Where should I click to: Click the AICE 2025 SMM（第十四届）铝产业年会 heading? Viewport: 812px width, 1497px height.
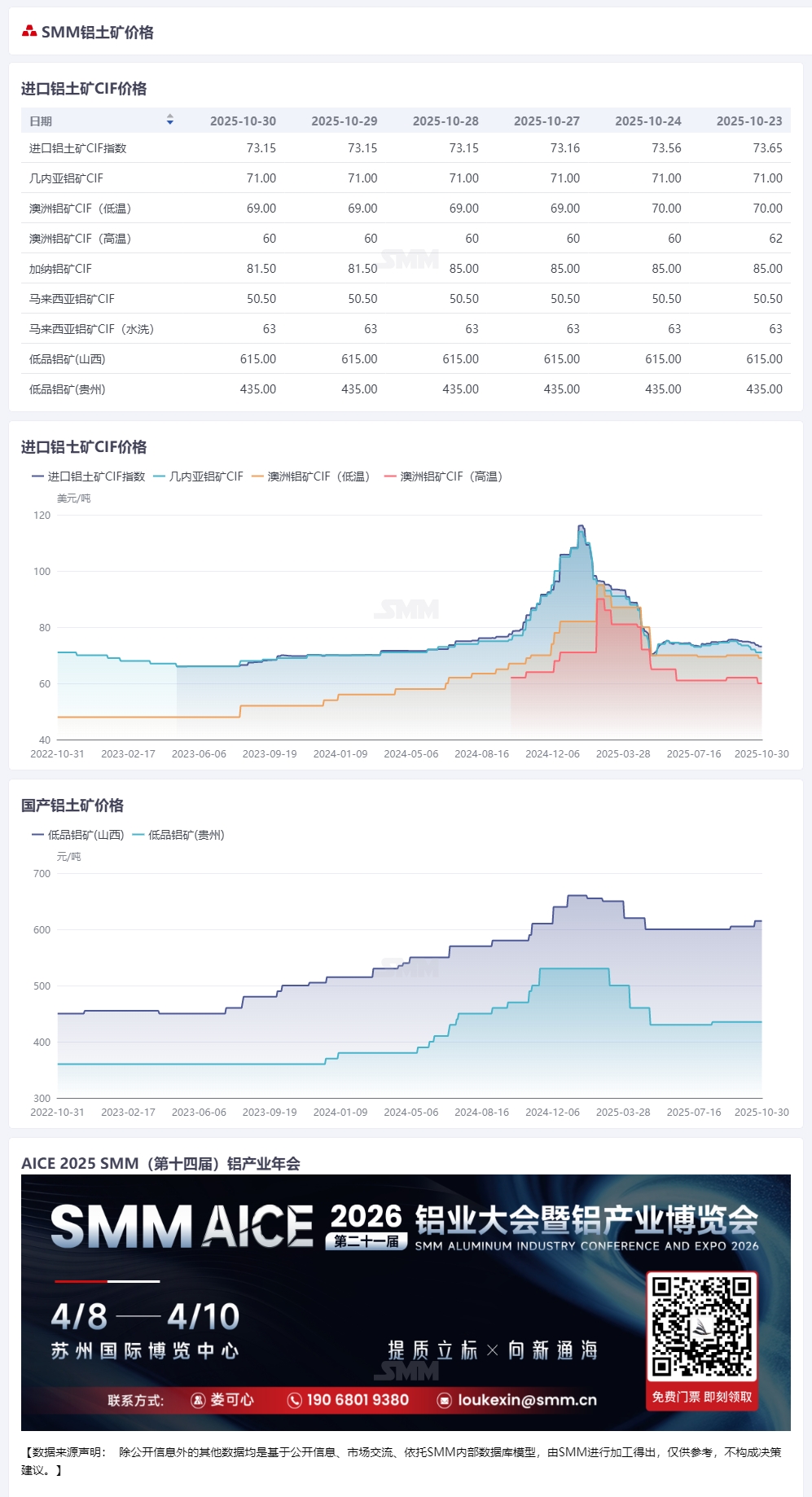160,1163
